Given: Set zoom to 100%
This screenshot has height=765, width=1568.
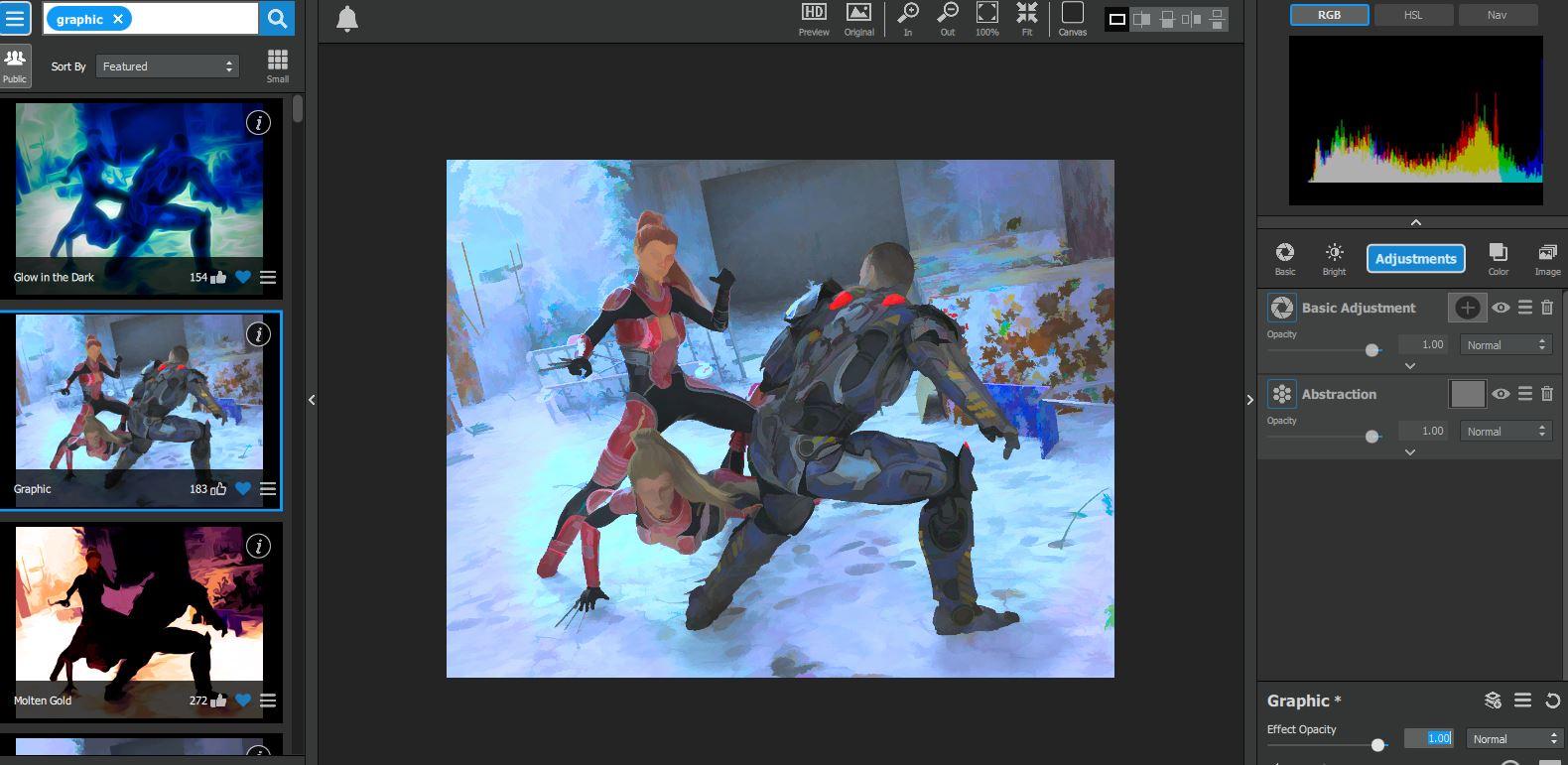Looking at the screenshot, I should (986, 19).
